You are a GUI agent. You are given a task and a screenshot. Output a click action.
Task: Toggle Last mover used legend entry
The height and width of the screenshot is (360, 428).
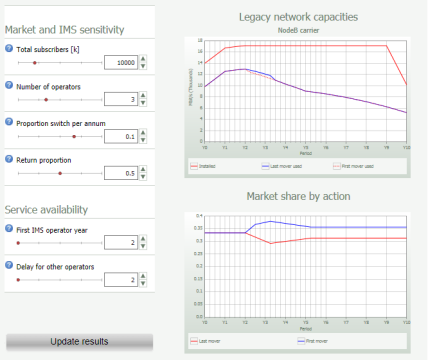coord(282,166)
